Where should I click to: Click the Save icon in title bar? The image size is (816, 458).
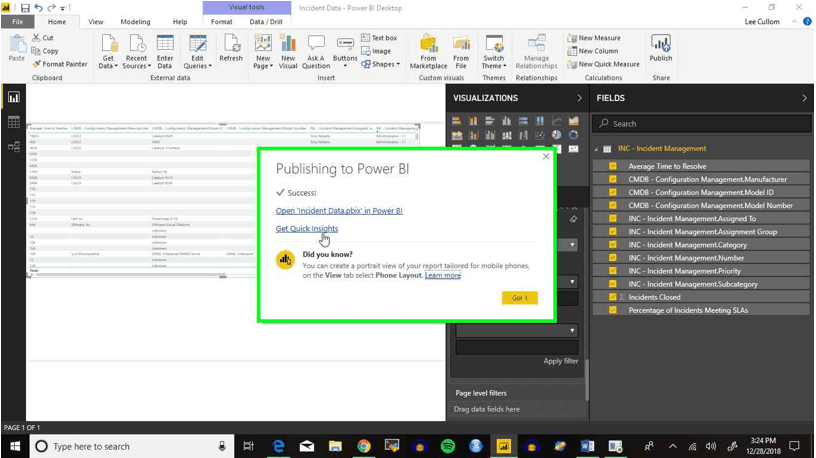pos(25,8)
